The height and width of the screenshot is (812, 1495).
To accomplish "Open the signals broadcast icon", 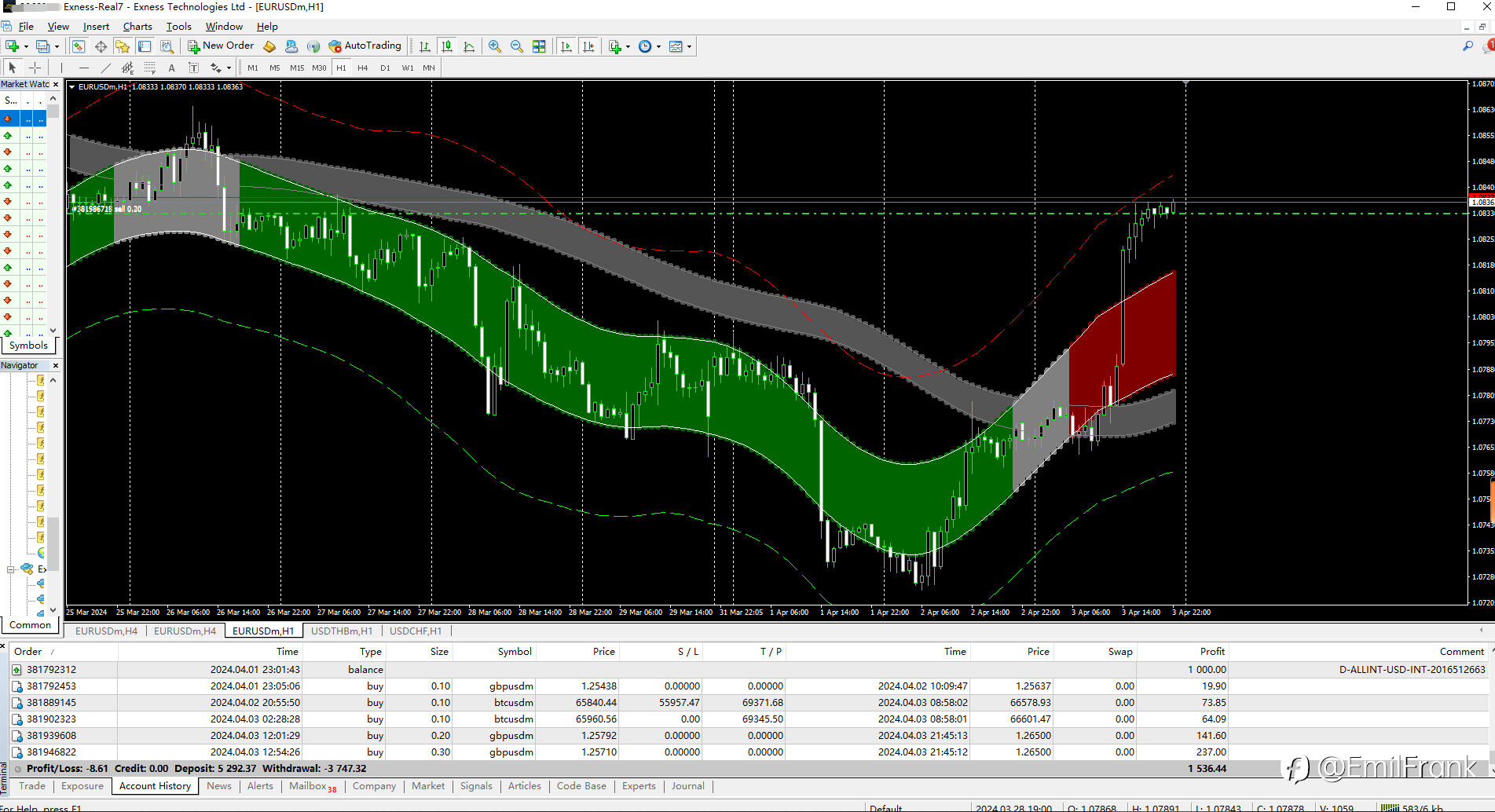I will click(x=313, y=46).
